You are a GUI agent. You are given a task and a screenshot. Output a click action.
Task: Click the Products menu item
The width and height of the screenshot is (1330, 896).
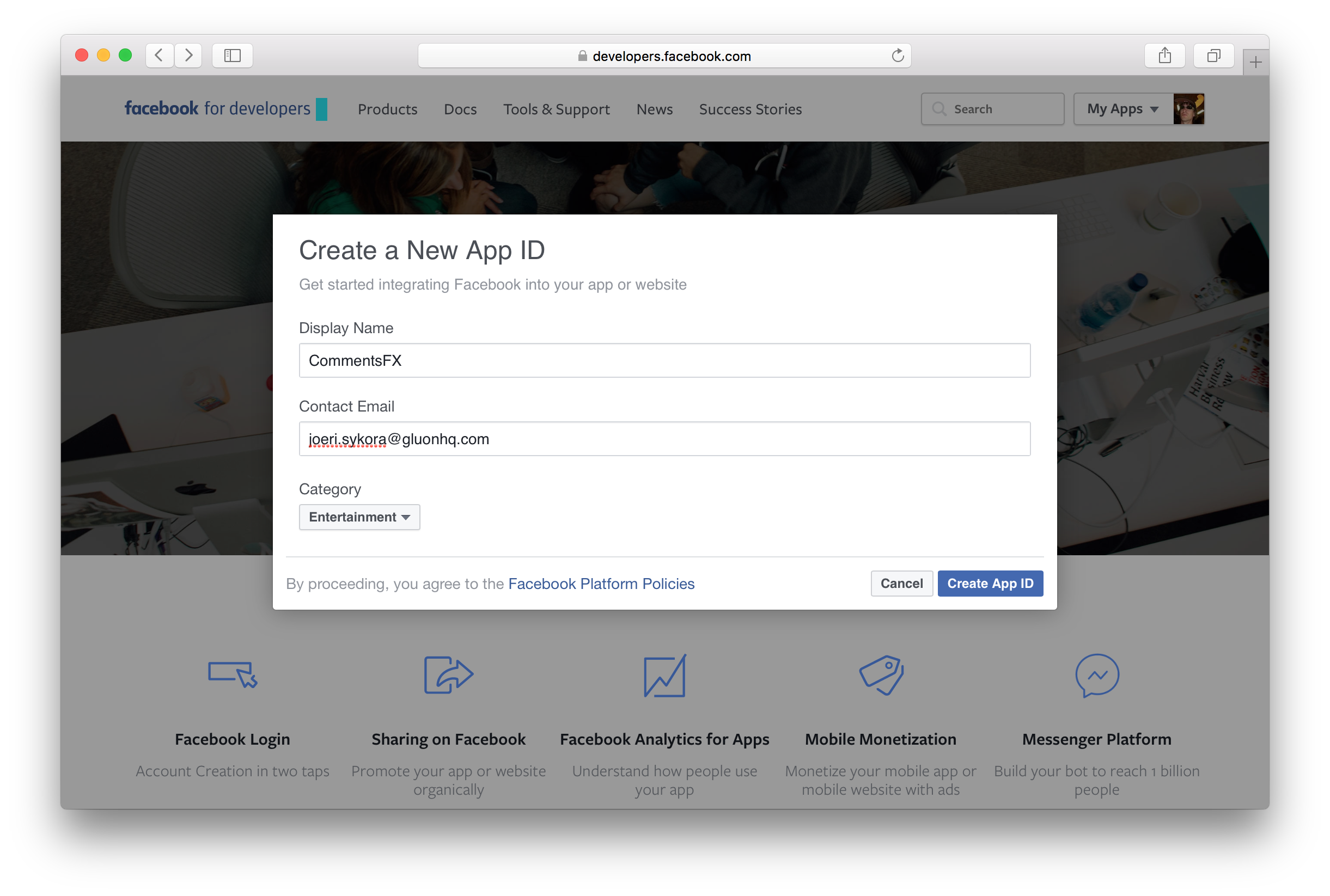(387, 109)
